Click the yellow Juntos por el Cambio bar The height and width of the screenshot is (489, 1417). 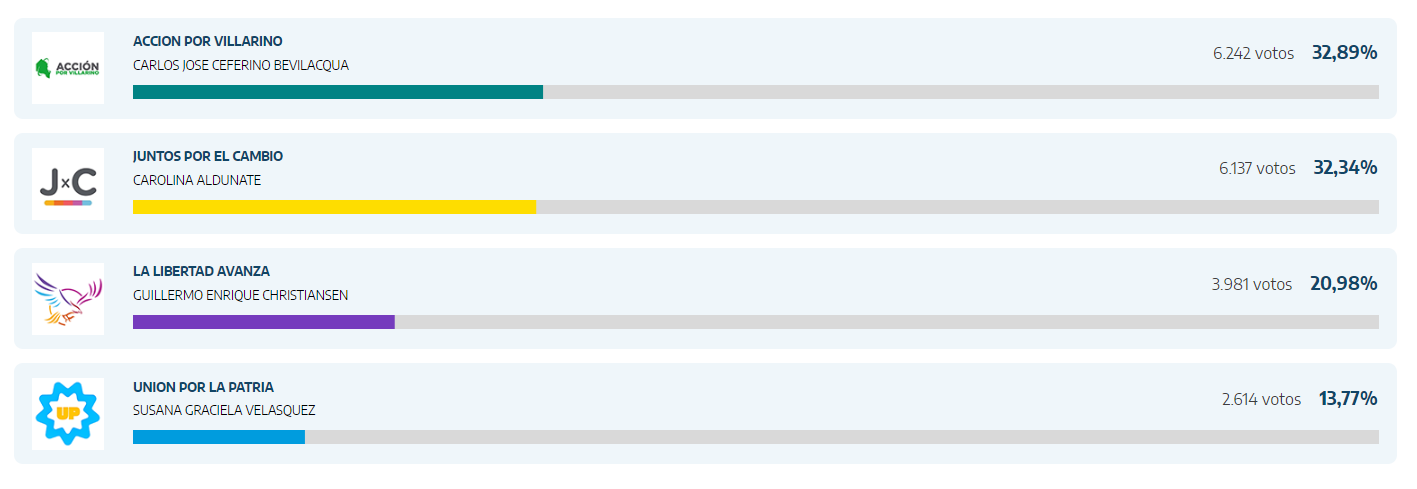click(334, 207)
